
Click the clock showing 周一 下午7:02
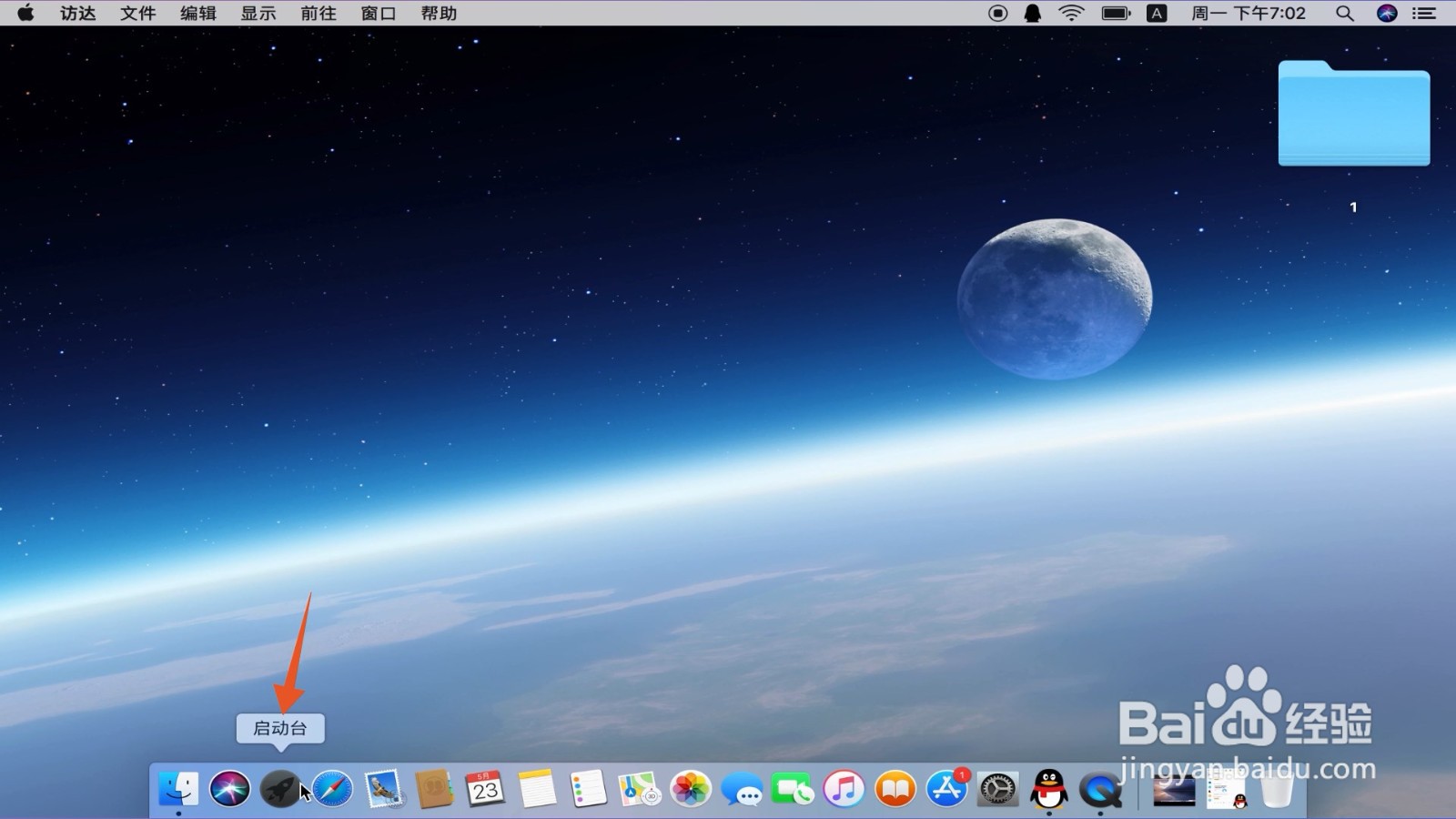[x=1249, y=13]
